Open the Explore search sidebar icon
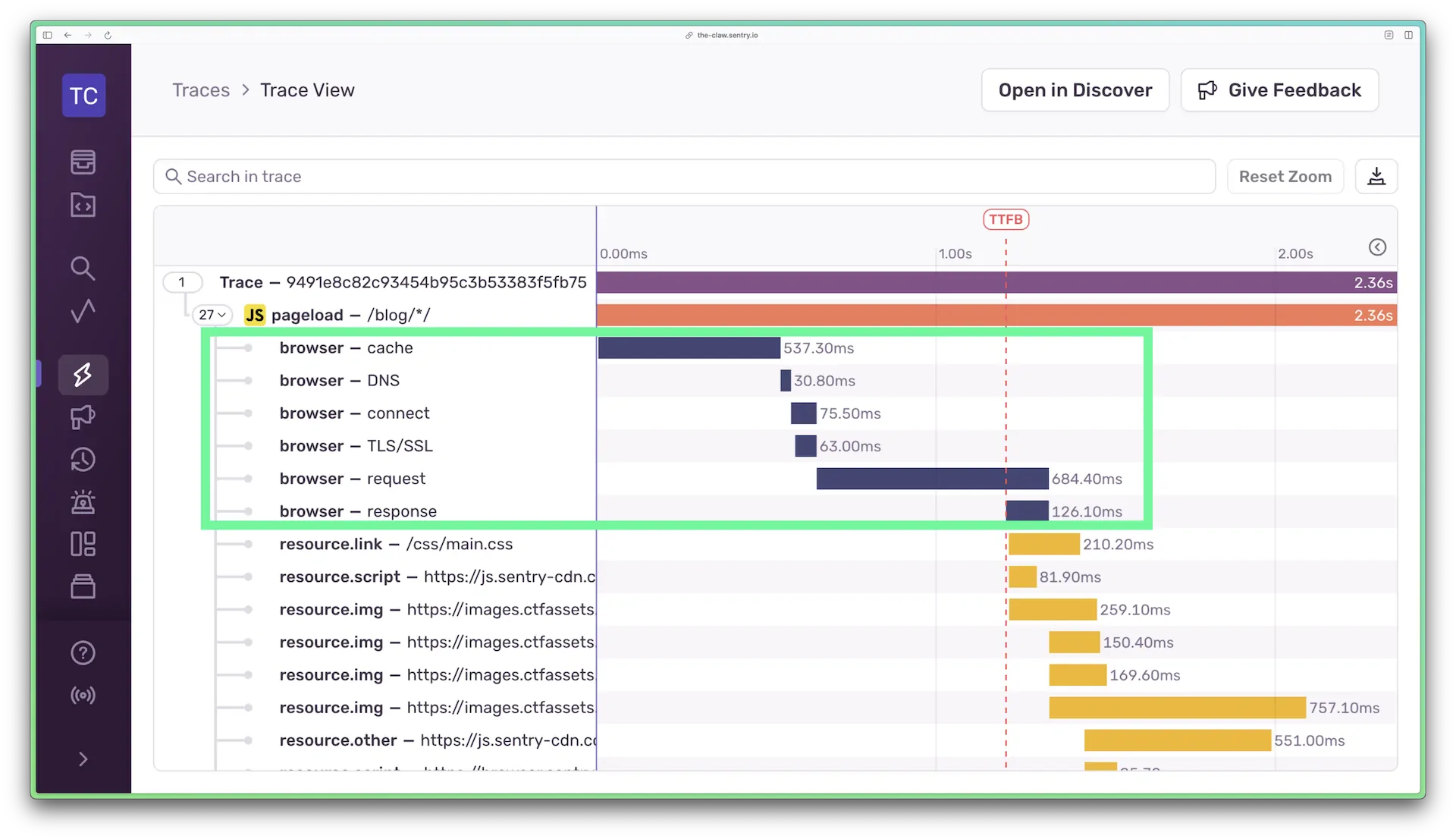 [83, 268]
